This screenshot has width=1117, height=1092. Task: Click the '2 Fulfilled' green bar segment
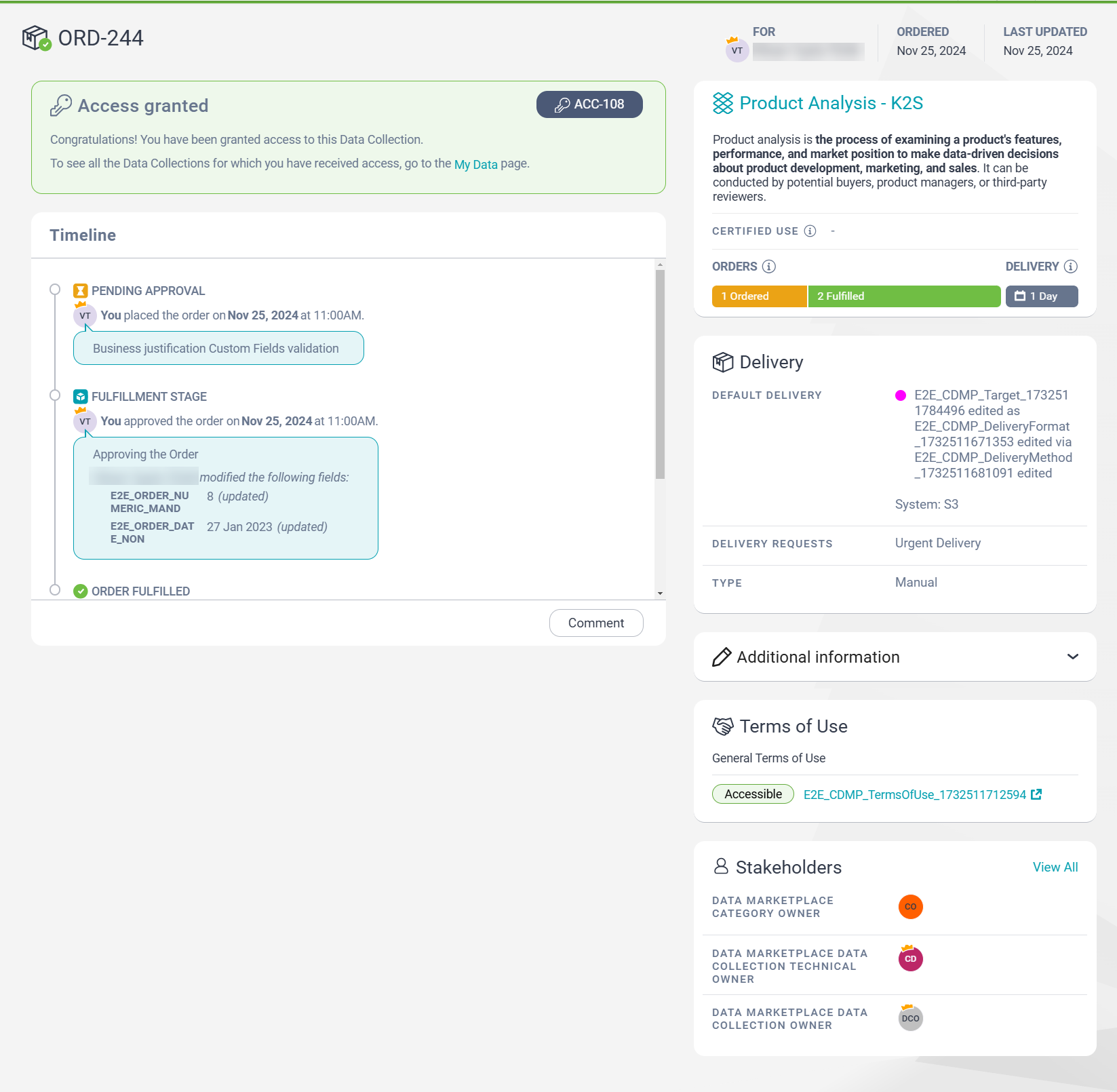coord(904,296)
